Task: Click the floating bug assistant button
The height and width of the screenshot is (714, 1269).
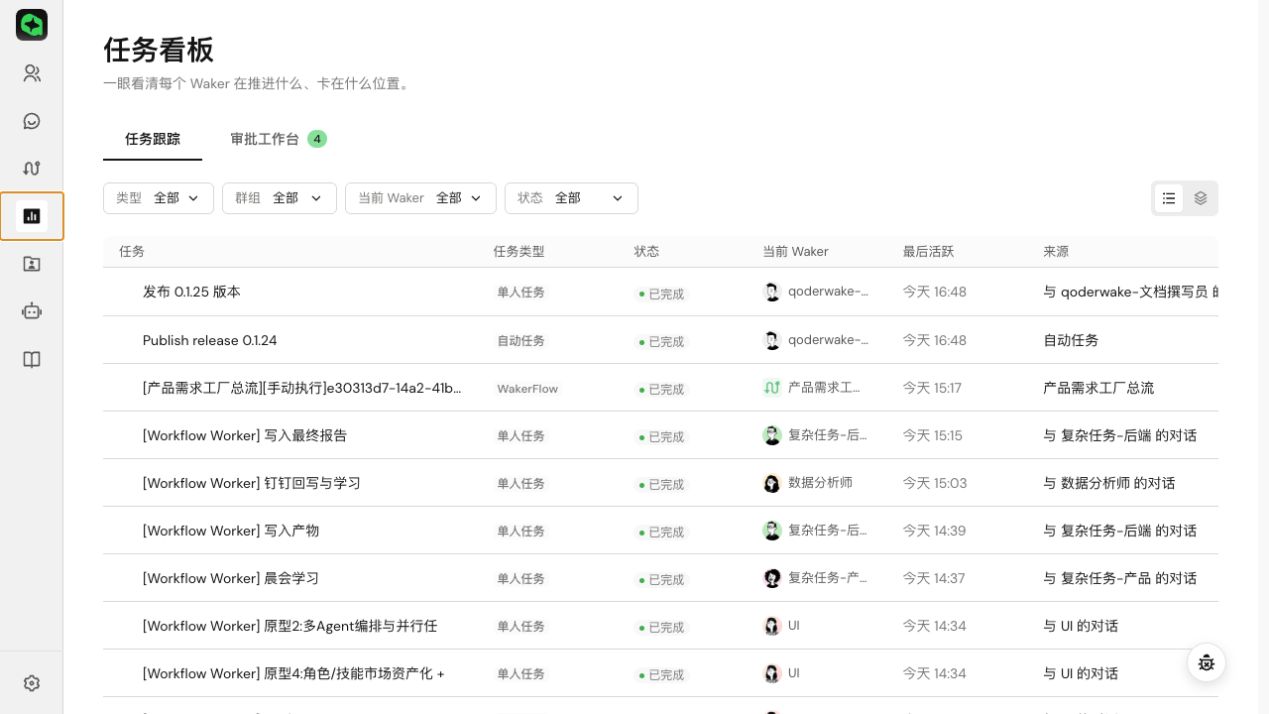Action: point(1207,662)
